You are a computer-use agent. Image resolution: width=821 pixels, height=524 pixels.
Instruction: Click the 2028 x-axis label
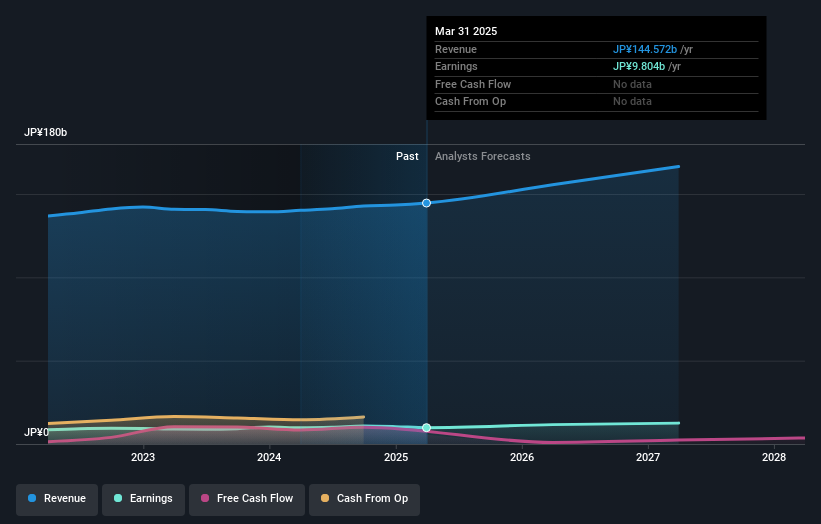click(774, 457)
